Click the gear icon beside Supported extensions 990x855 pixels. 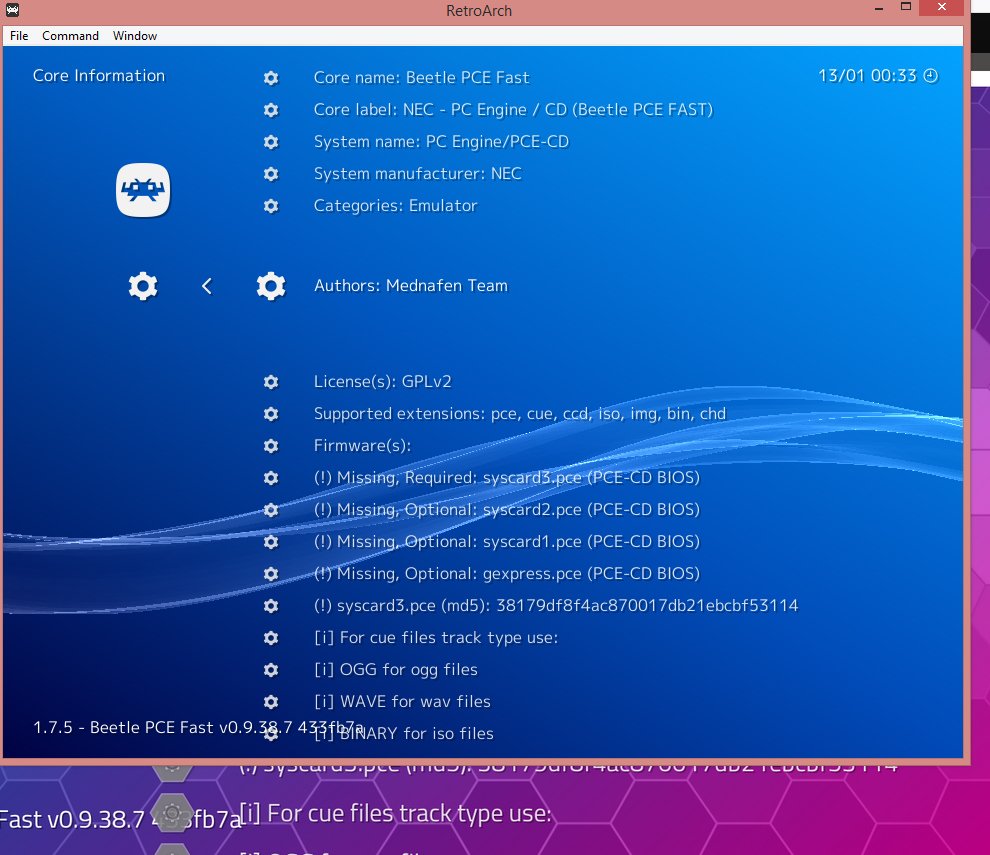click(271, 414)
